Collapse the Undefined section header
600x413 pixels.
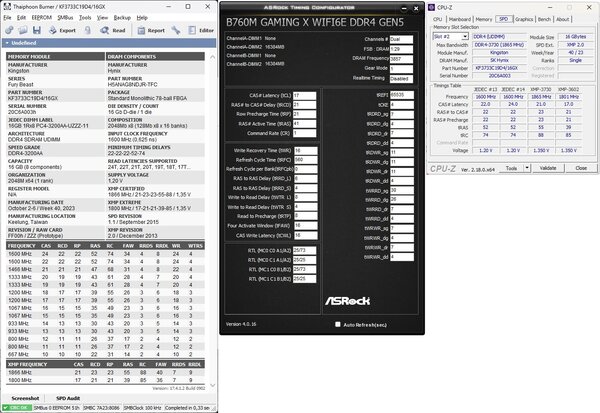(x=109, y=43)
